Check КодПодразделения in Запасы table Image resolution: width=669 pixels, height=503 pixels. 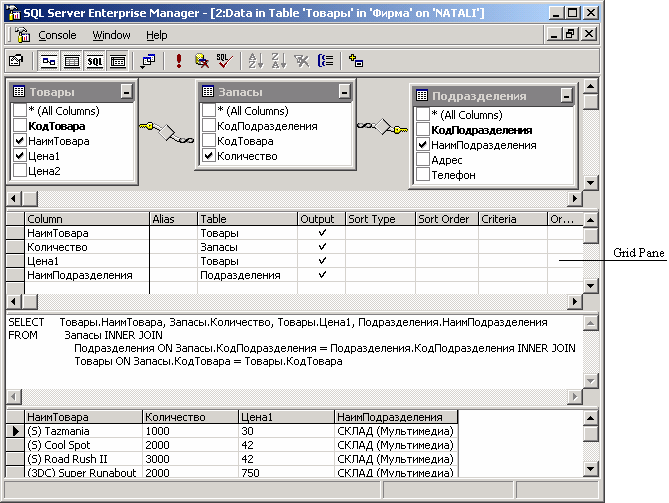(208, 125)
